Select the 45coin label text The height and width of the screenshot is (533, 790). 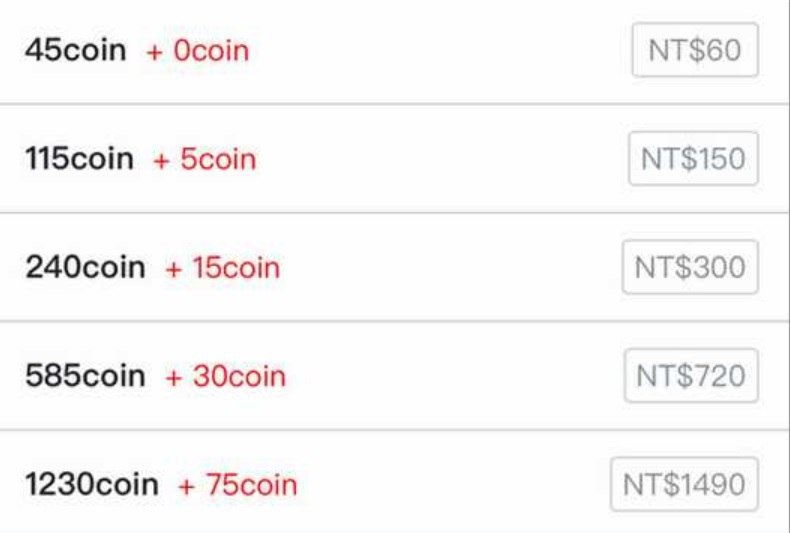click(x=76, y=50)
